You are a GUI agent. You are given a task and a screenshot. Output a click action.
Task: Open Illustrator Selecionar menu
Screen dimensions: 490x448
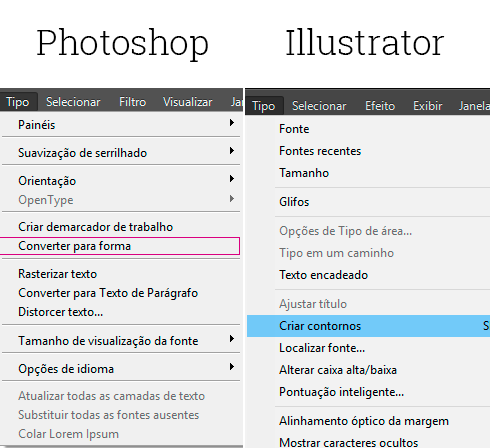[319, 106]
